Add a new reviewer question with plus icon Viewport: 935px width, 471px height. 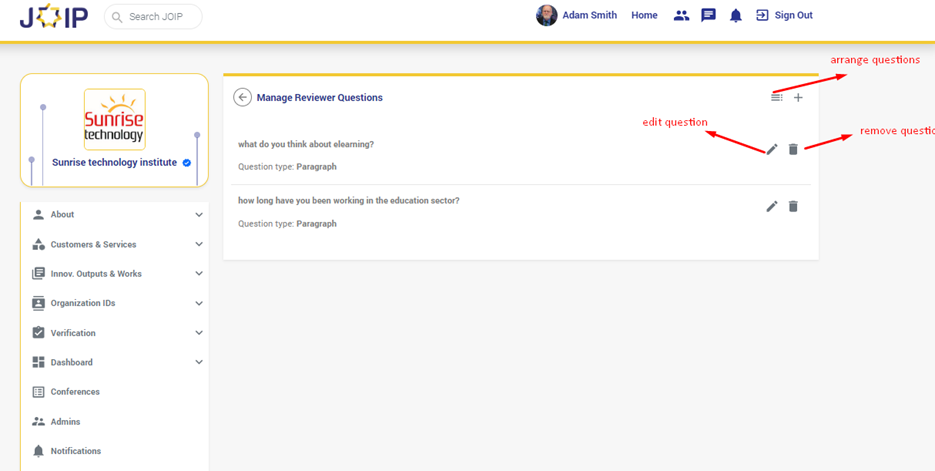click(798, 97)
